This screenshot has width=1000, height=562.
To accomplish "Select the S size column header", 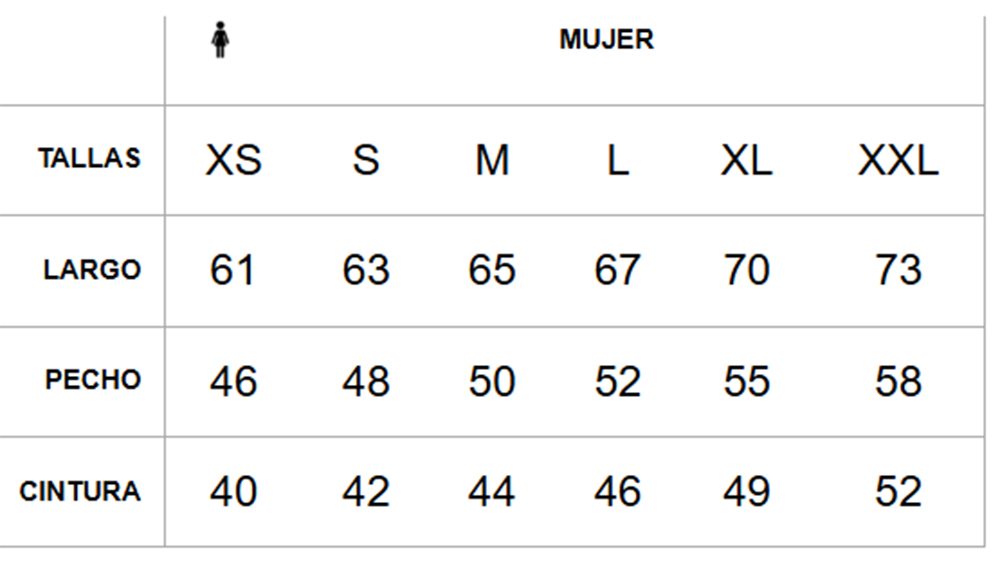I will pos(366,159).
